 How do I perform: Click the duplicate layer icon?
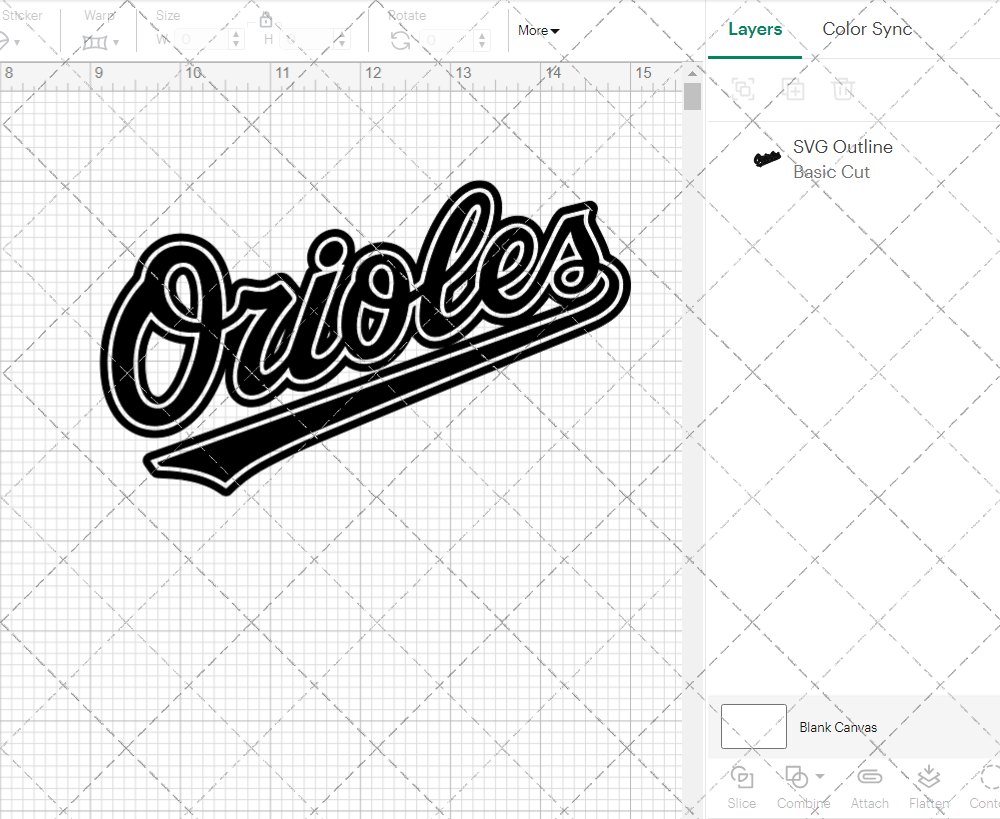(794, 89)
